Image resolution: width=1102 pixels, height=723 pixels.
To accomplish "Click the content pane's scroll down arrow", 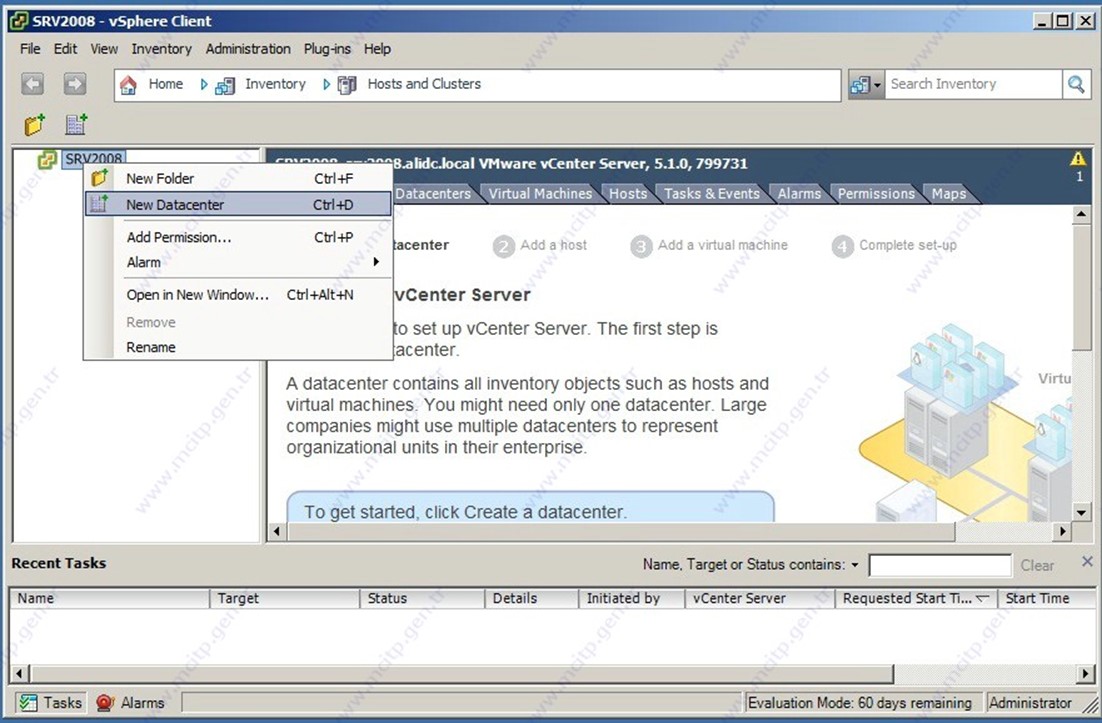I will [1081, 513].
